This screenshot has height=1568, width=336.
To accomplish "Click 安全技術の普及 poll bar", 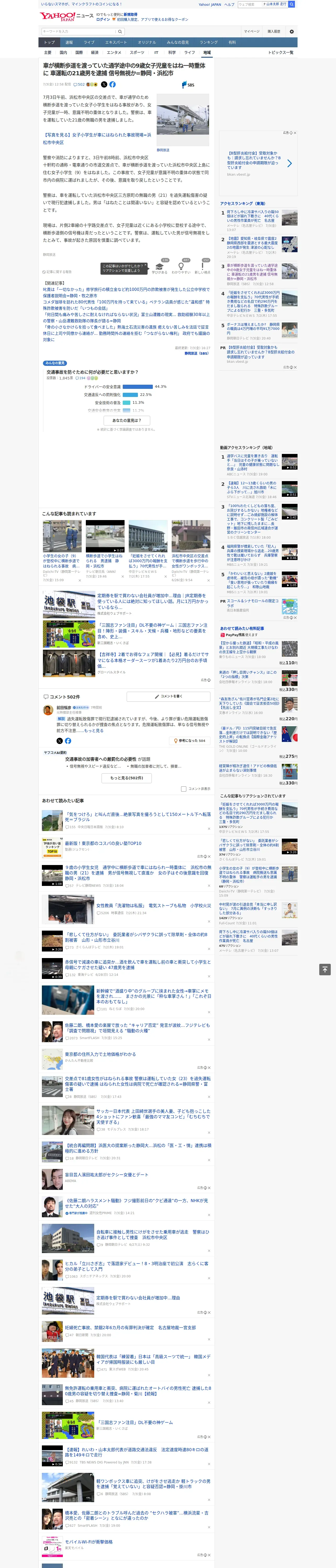I will point(127,403).
